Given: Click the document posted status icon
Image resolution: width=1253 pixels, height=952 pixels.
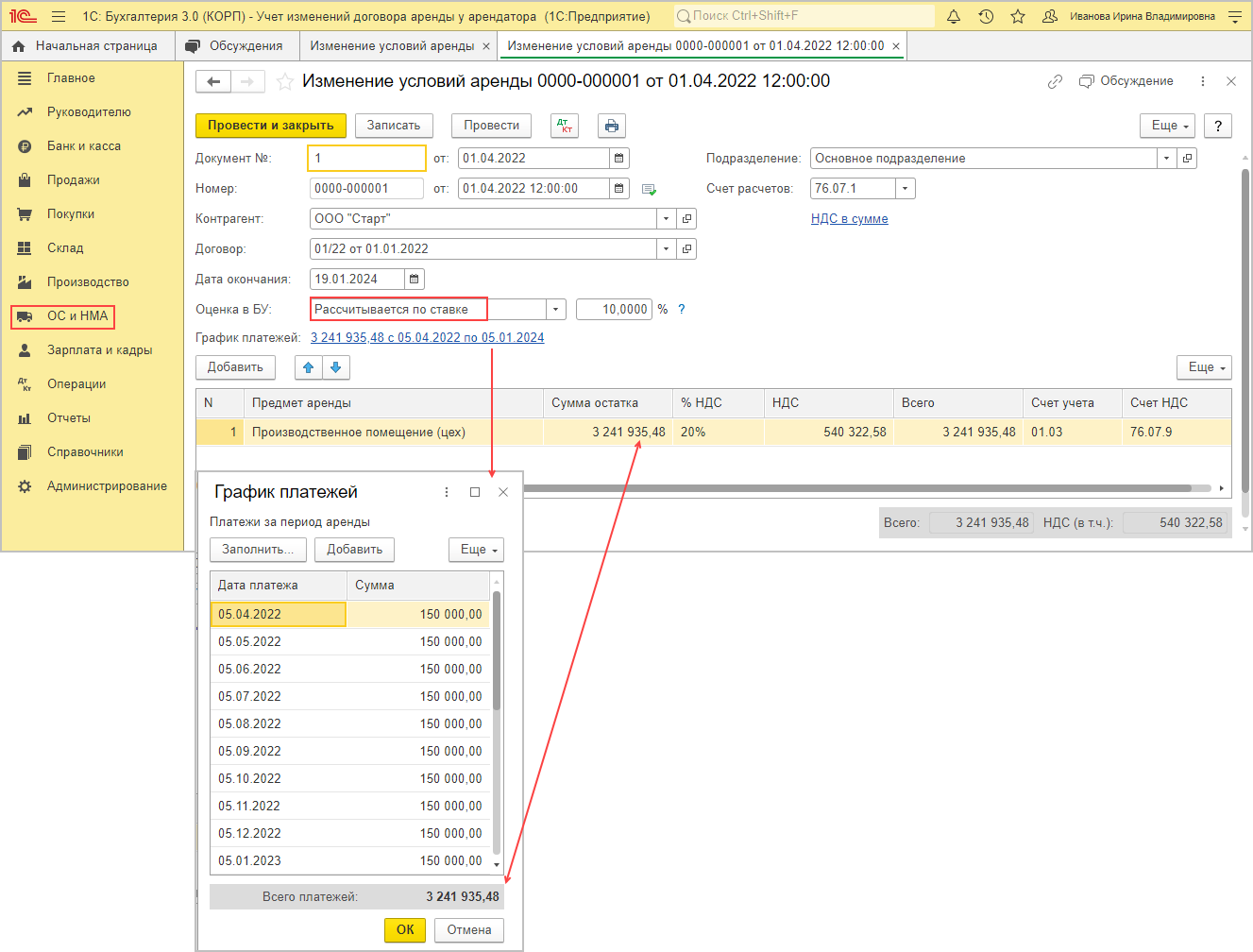Looking at the screenshot, I should (649, 189).
